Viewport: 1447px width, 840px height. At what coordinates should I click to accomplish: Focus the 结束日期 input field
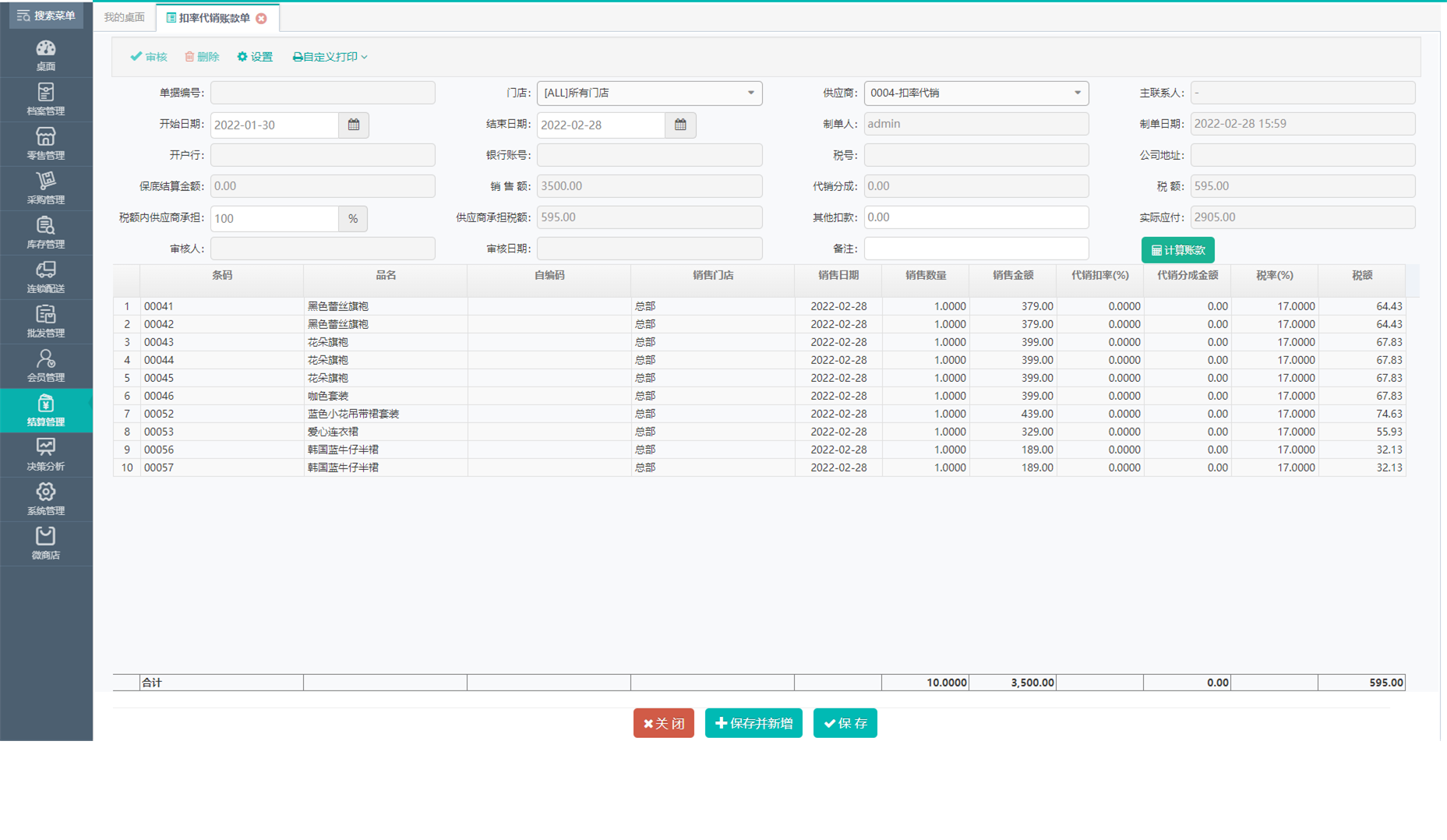[x=601, y=125]
